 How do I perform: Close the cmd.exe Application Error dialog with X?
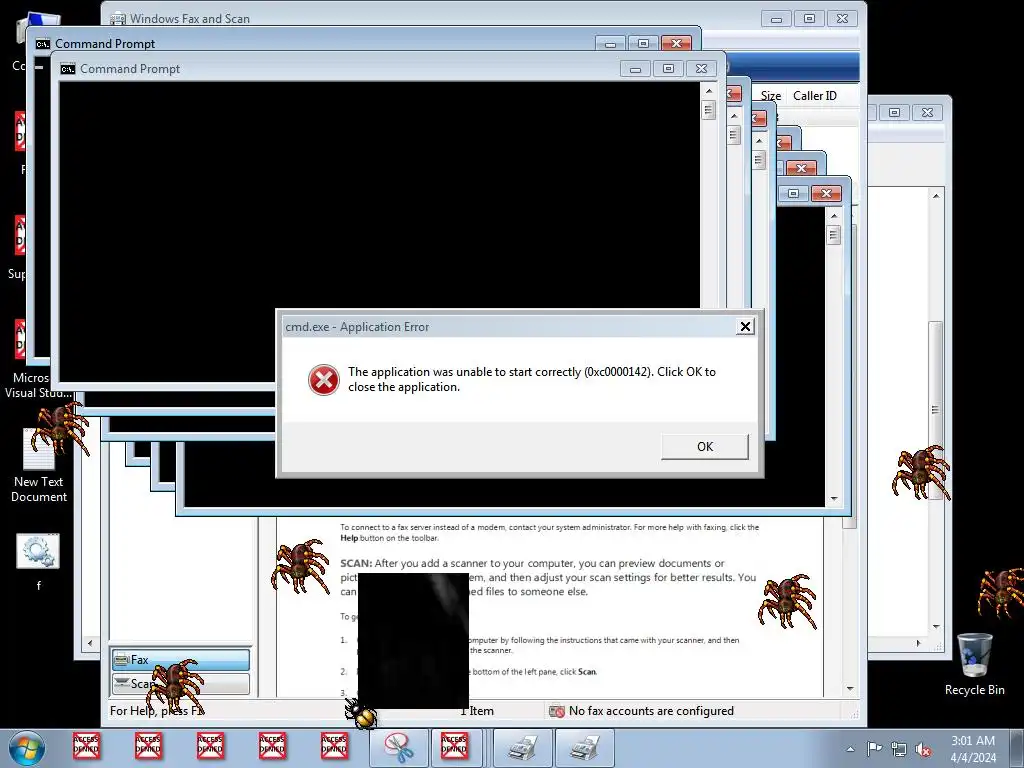click(745, 327)
